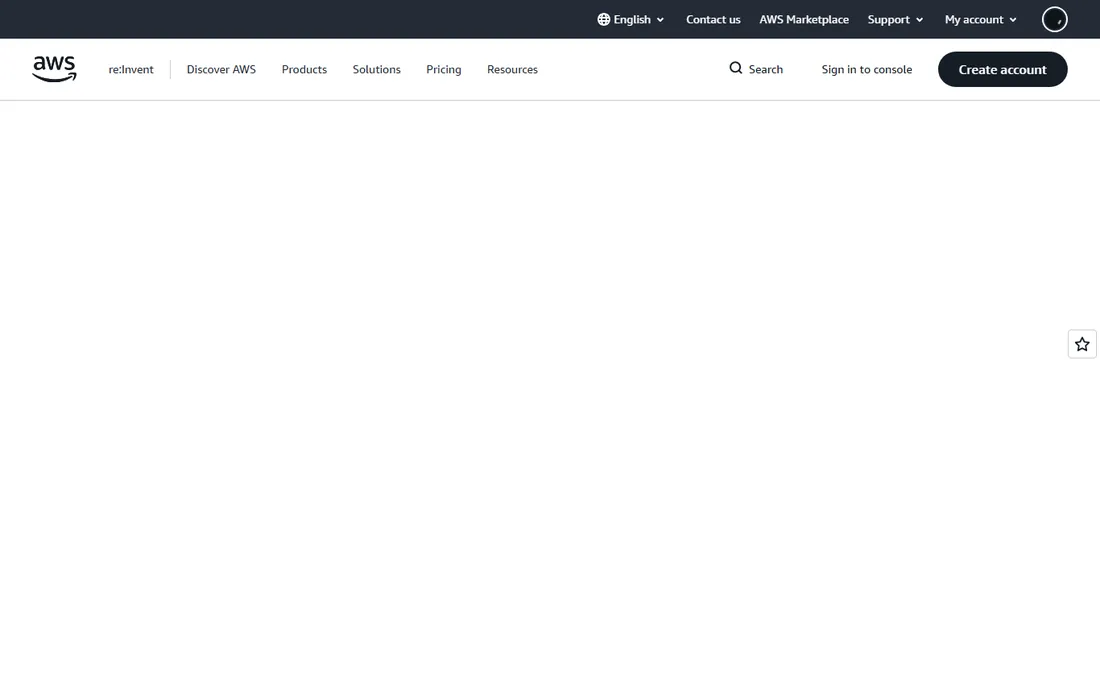The height and width of the screenshot is (688, 1100).
Task: Click Sign in to console
Action: [867, 69]
